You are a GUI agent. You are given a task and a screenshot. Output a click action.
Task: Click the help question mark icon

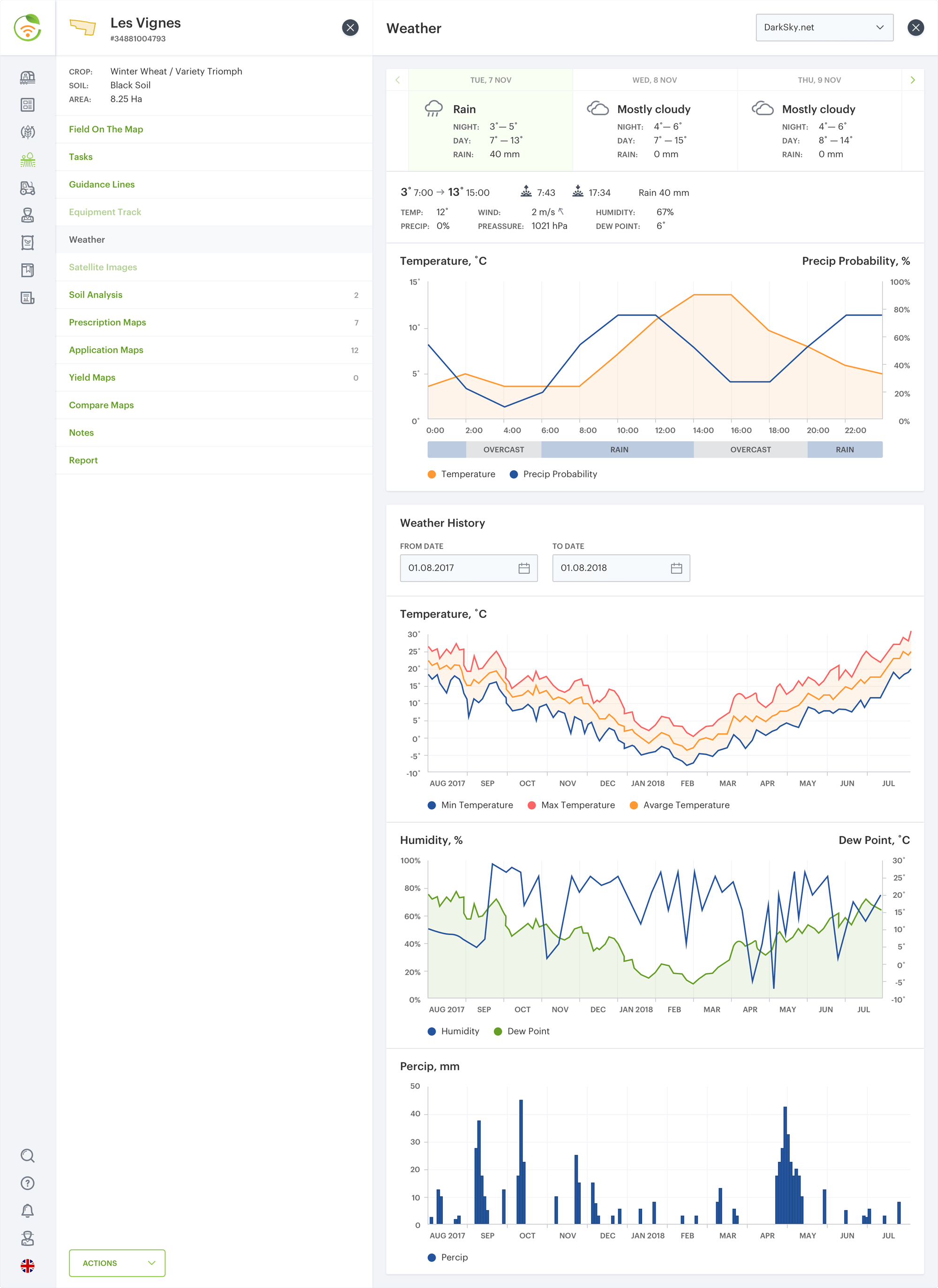(27, 1183)
